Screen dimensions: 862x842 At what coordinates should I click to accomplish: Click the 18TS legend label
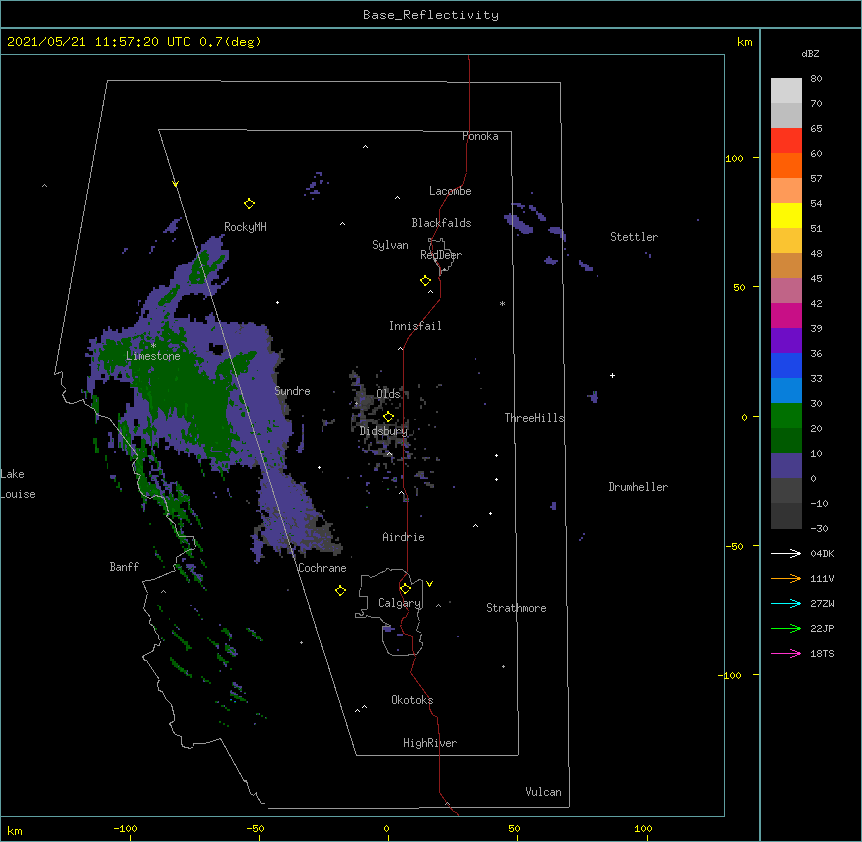pos(822,653)
